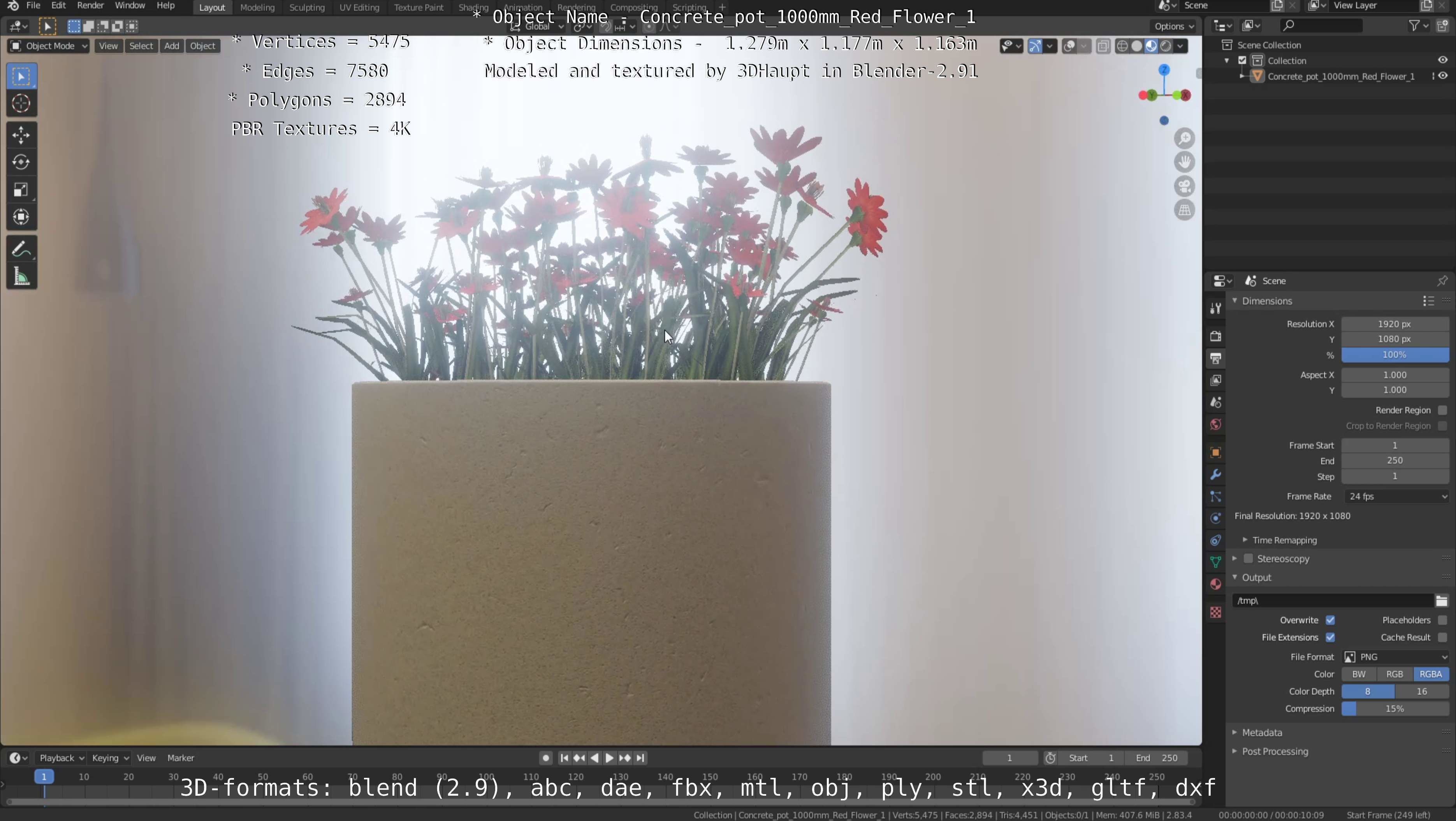Open the File menu

pyautogui.click(x=33, y=6)
